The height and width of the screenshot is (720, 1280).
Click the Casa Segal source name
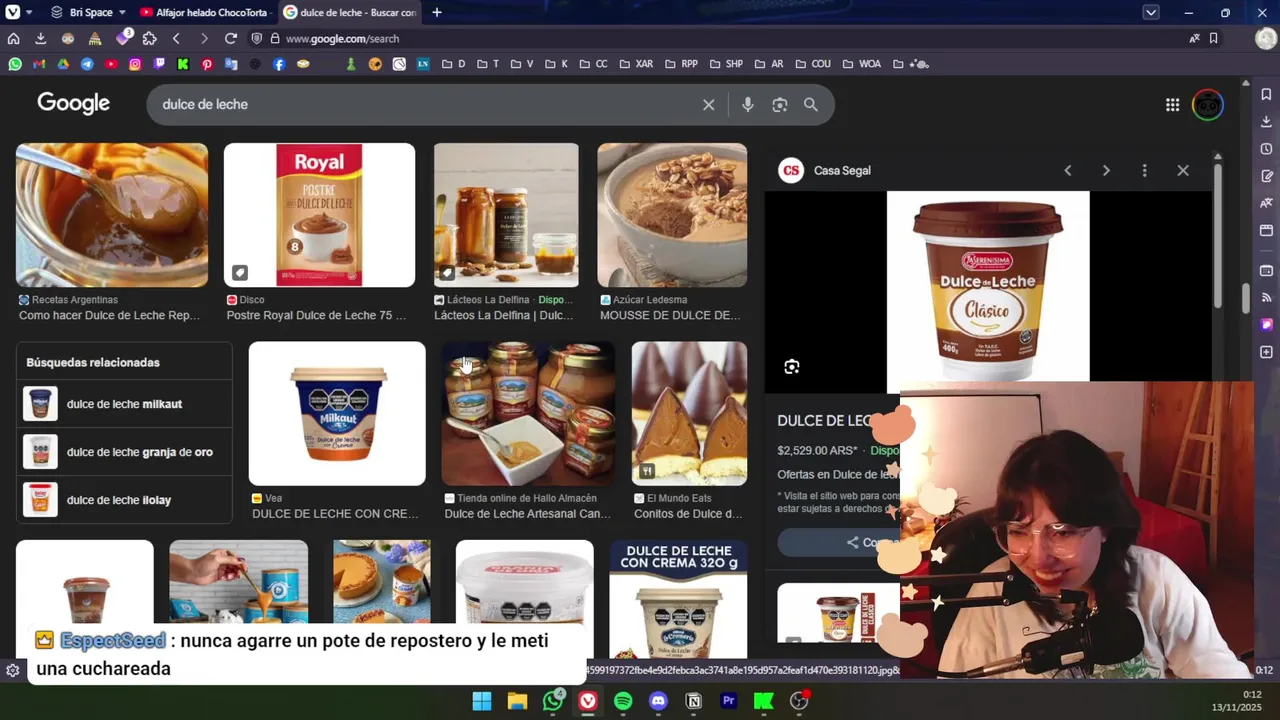click(x=842, y=170)
